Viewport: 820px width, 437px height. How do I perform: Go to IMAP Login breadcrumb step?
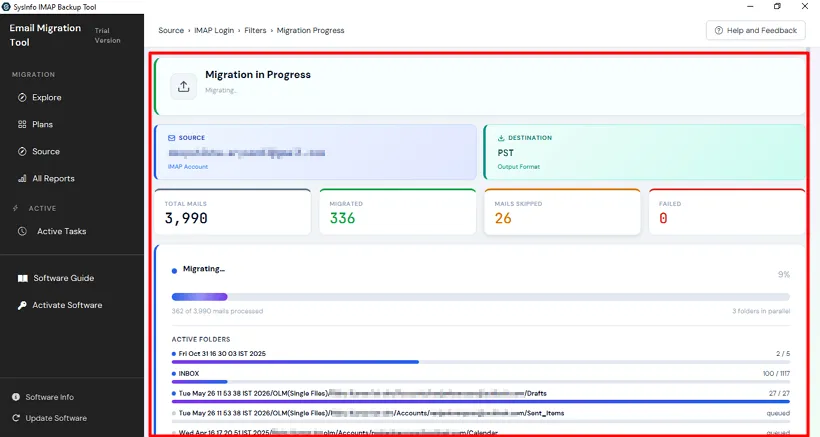[x=214, y=30]
